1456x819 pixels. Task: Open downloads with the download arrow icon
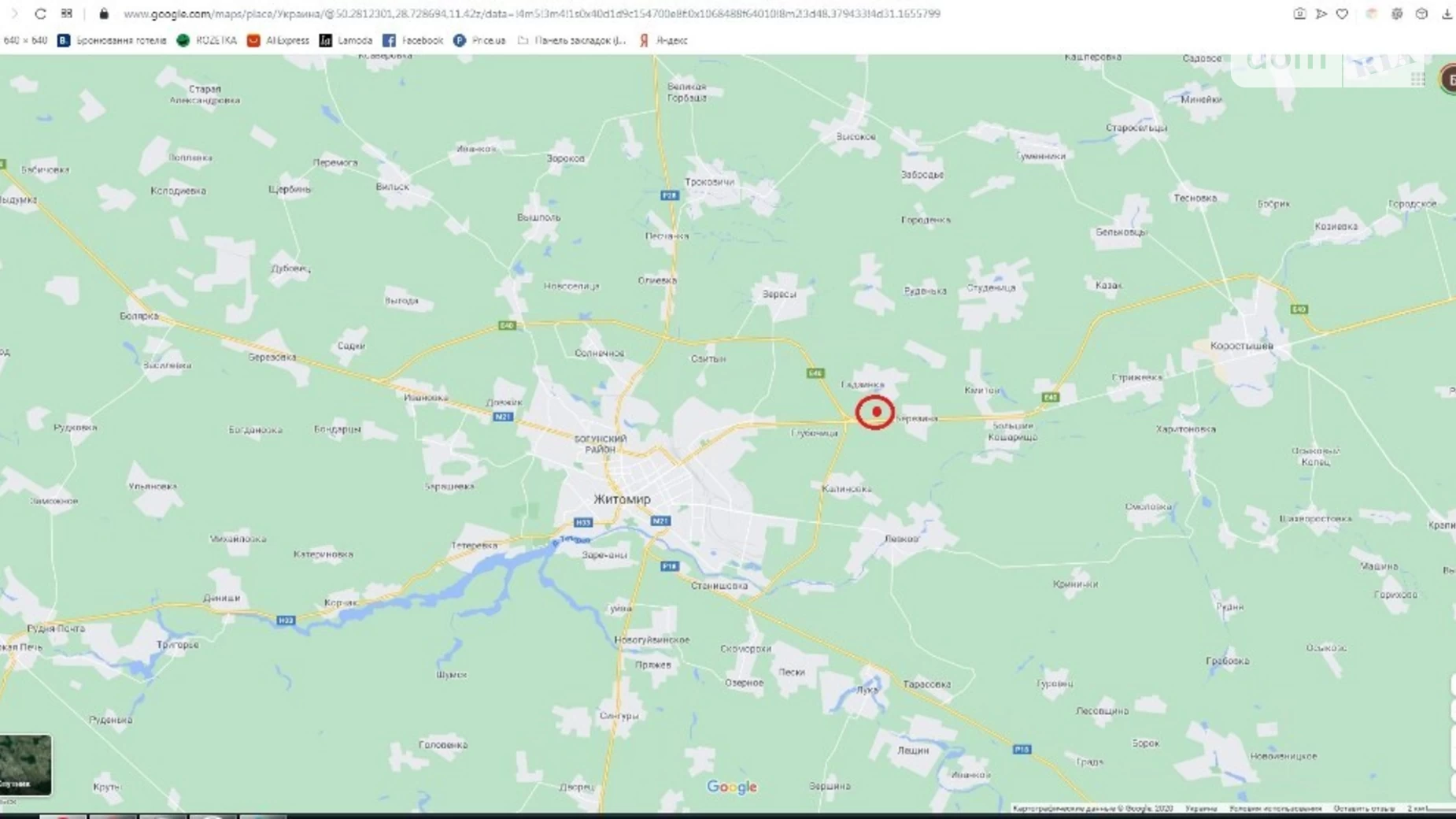click(x=1447, y=13)
